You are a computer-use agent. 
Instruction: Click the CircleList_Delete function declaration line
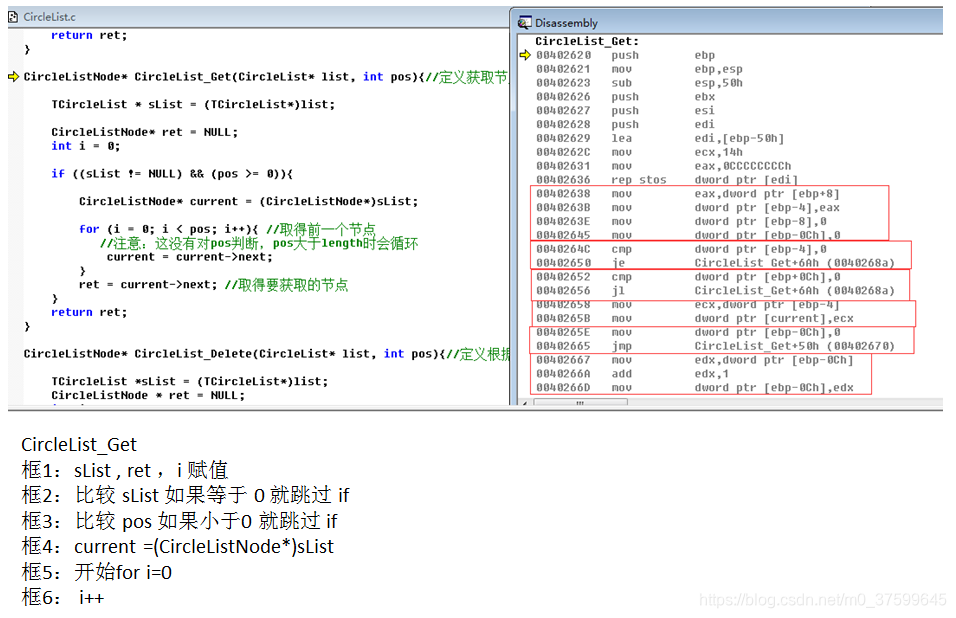coord(266,354)
